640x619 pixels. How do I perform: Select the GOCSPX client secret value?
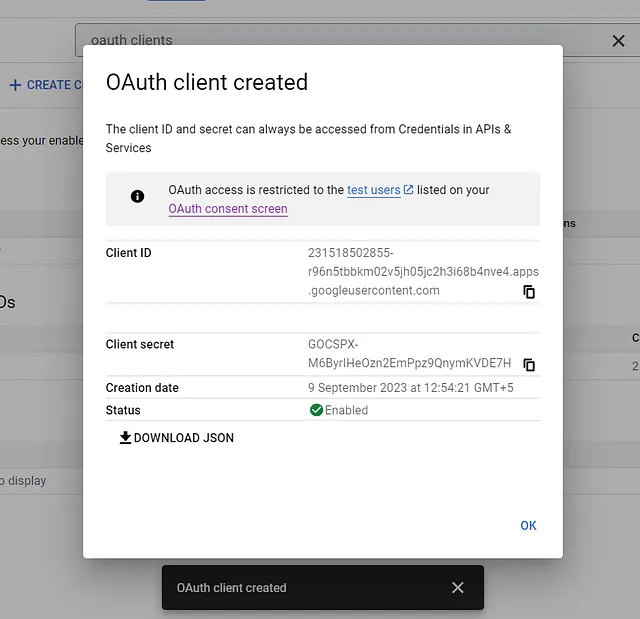[409, 354]
